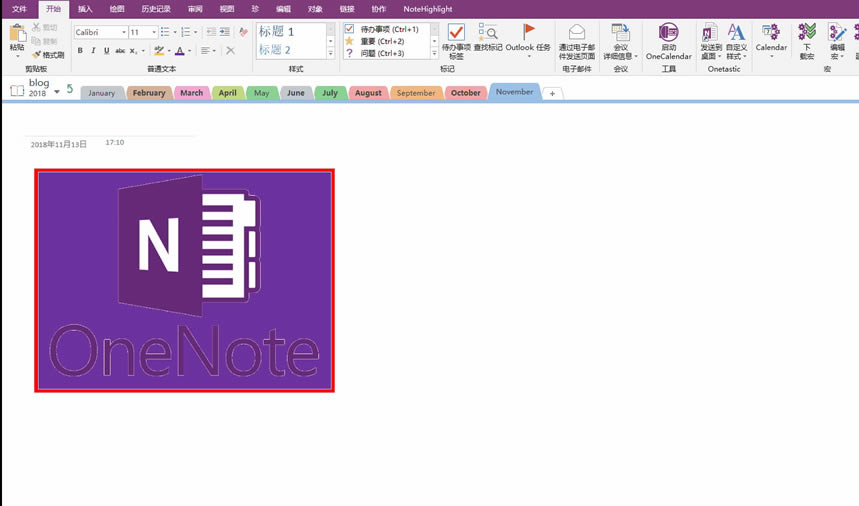Launch OneCalendar icon

point(668,32)
